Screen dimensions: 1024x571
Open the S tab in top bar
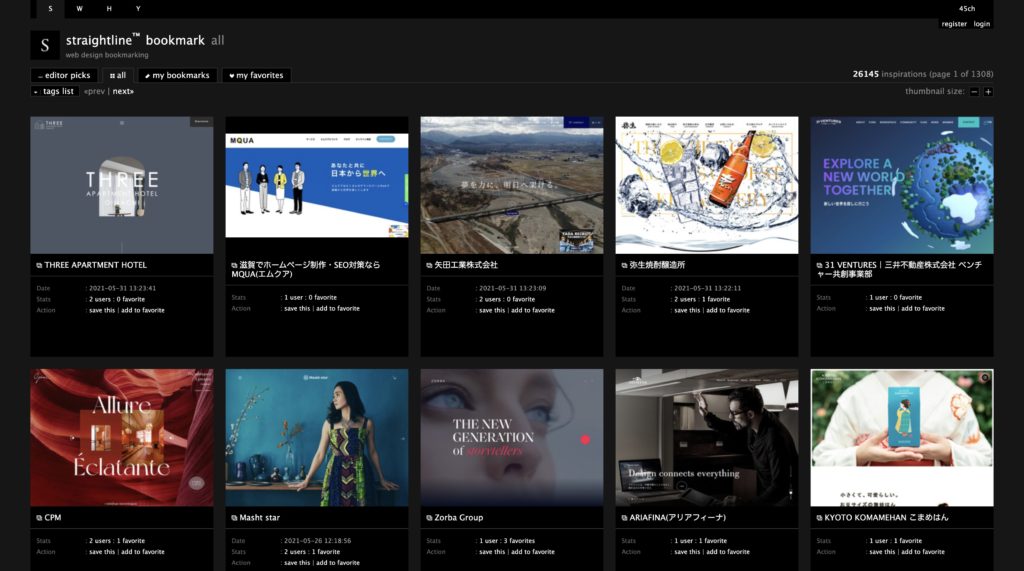pyautogui.click(x=50, y=8)
